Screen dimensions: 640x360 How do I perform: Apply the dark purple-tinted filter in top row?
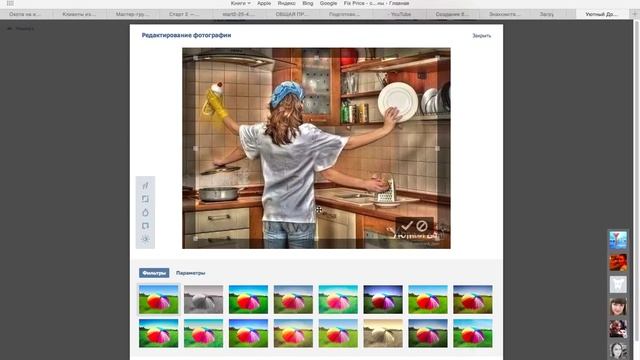pos(383,300)
